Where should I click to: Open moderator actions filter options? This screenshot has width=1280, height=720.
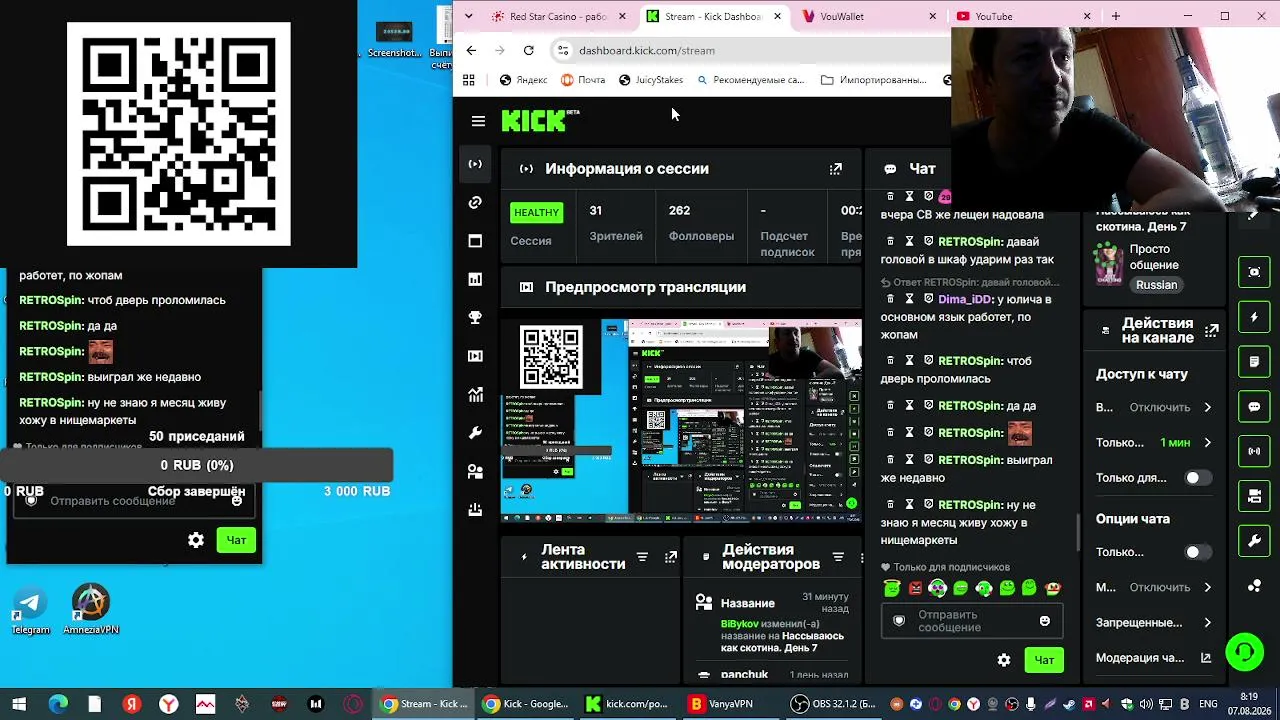click(x=838, y=557)
